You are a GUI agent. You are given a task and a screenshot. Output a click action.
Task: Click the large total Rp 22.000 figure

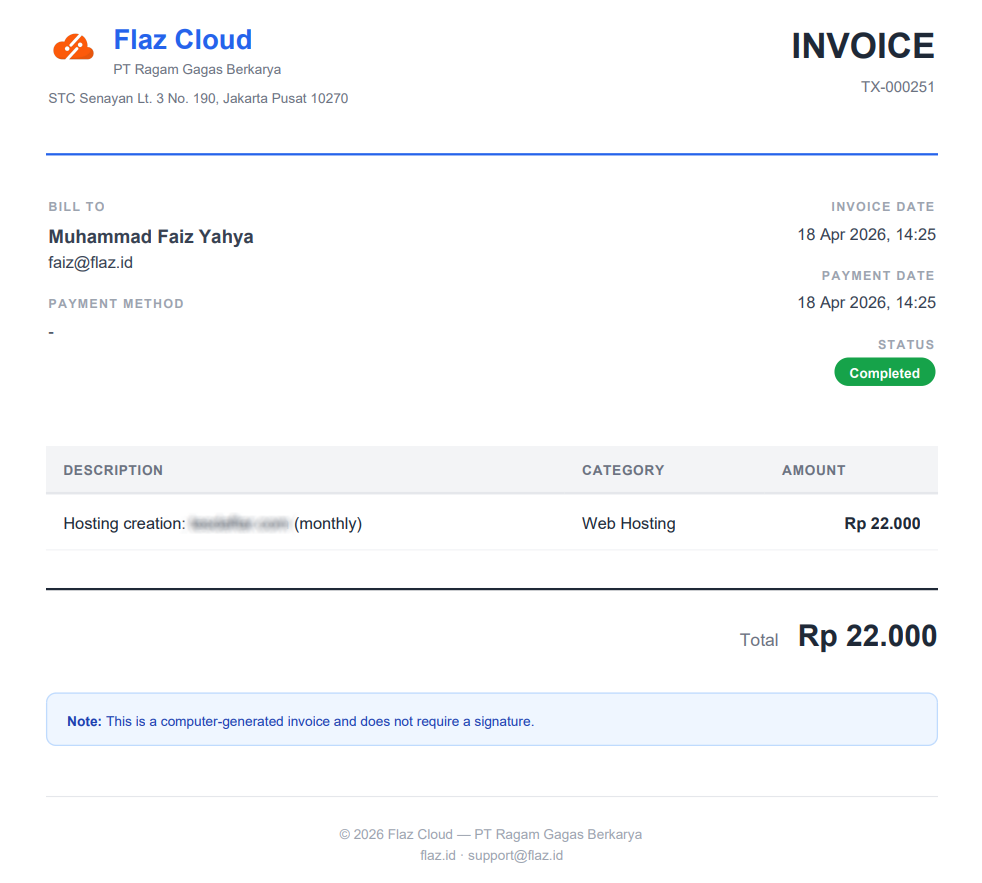pyautogui.click(x=866, y=636)
